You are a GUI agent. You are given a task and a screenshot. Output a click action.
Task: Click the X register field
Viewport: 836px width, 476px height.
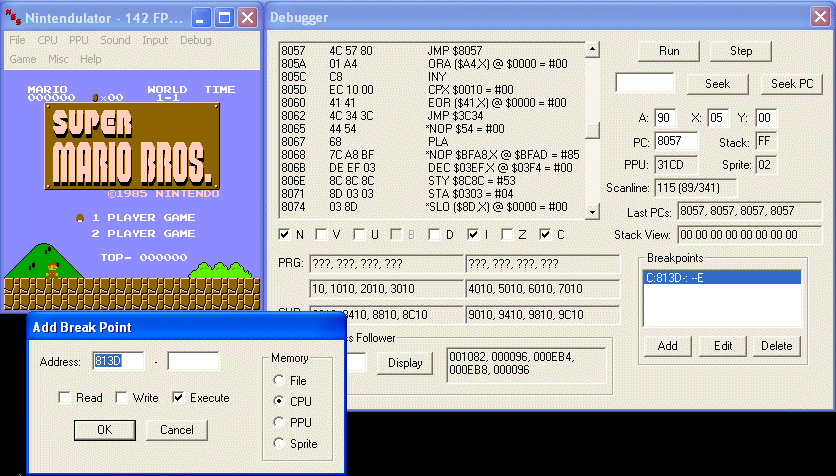[718, 118]
